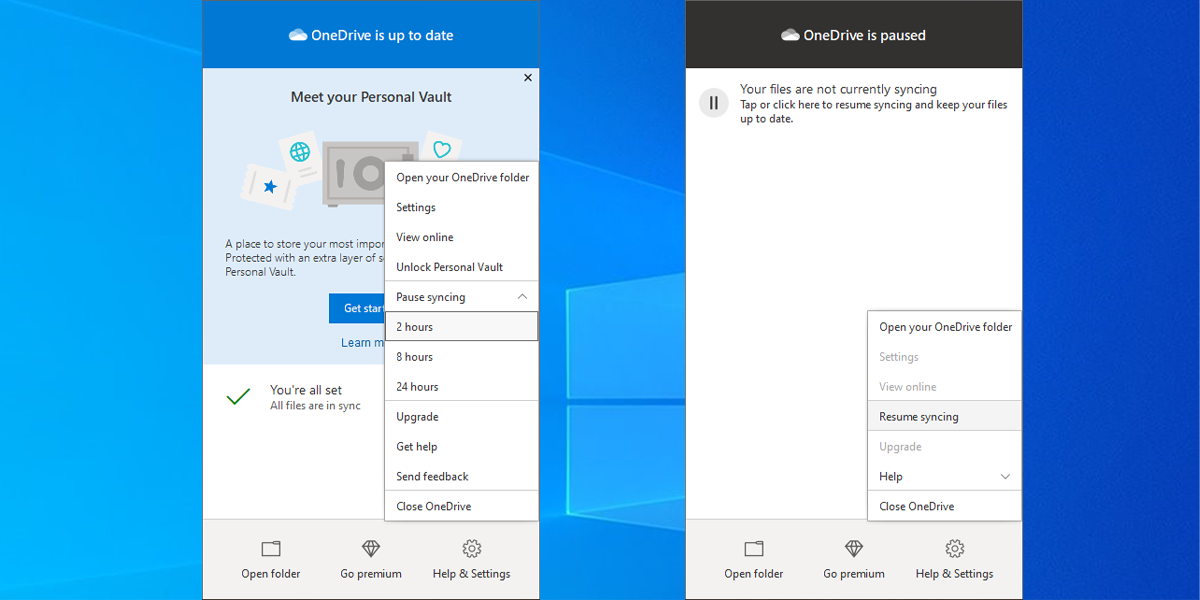Screen dimensions: 1200x600
Task: Select Open your OneDrive folder in left menu
Action: pyautogui.click(x=462, y=177)
